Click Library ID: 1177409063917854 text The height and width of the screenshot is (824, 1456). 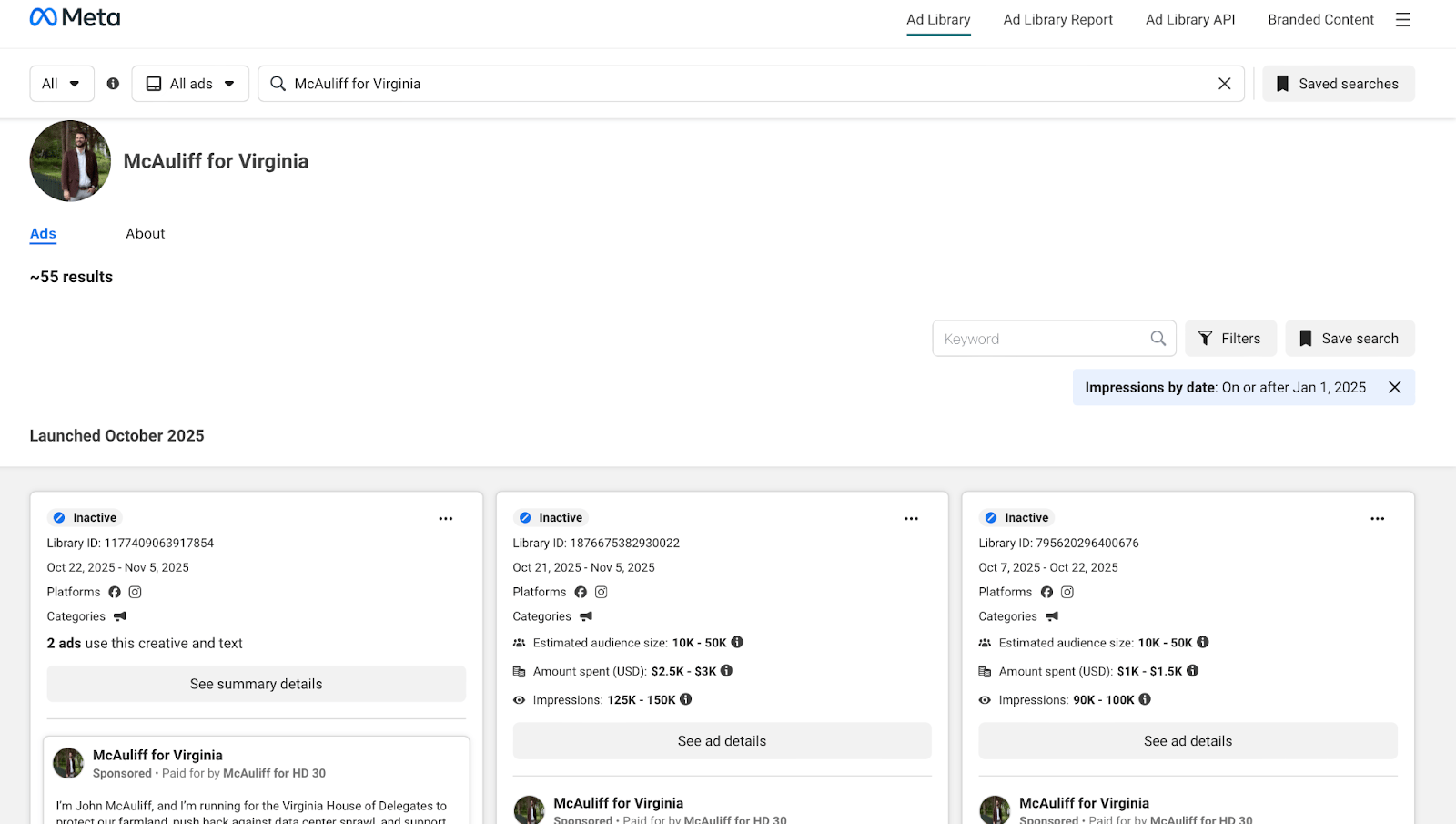(x=130, y=544)
